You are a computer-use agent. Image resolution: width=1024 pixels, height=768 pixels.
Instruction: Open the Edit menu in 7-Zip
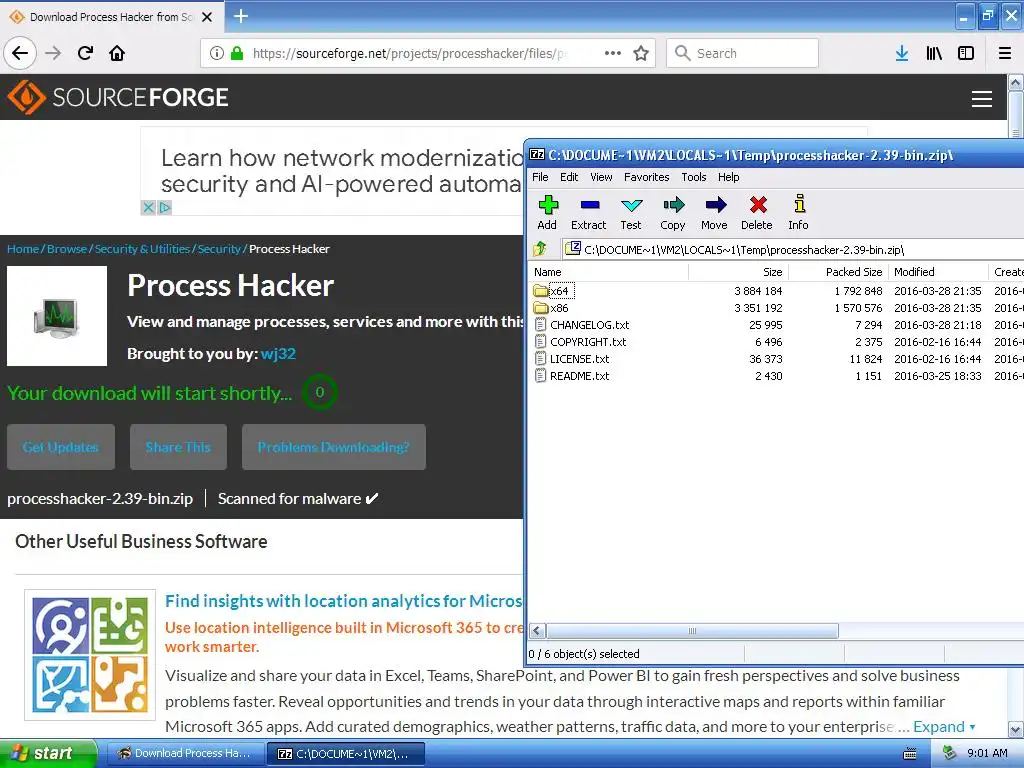569,177
